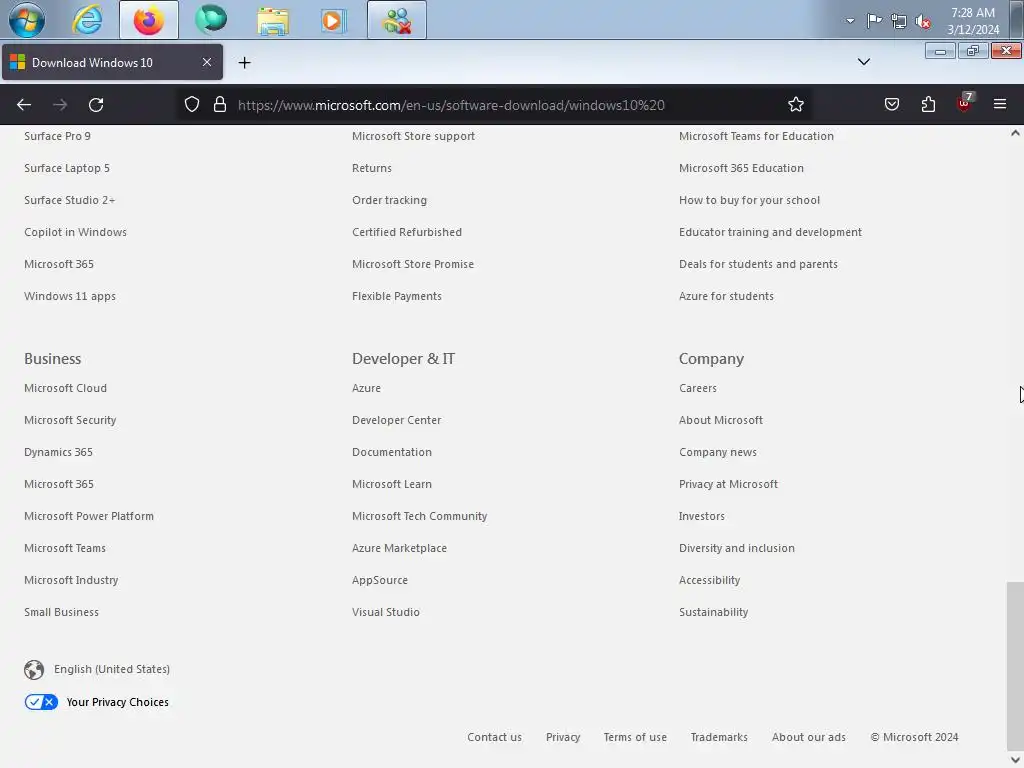Open Careers link
Screen dimensions: 1024x768
coord(697,388)
